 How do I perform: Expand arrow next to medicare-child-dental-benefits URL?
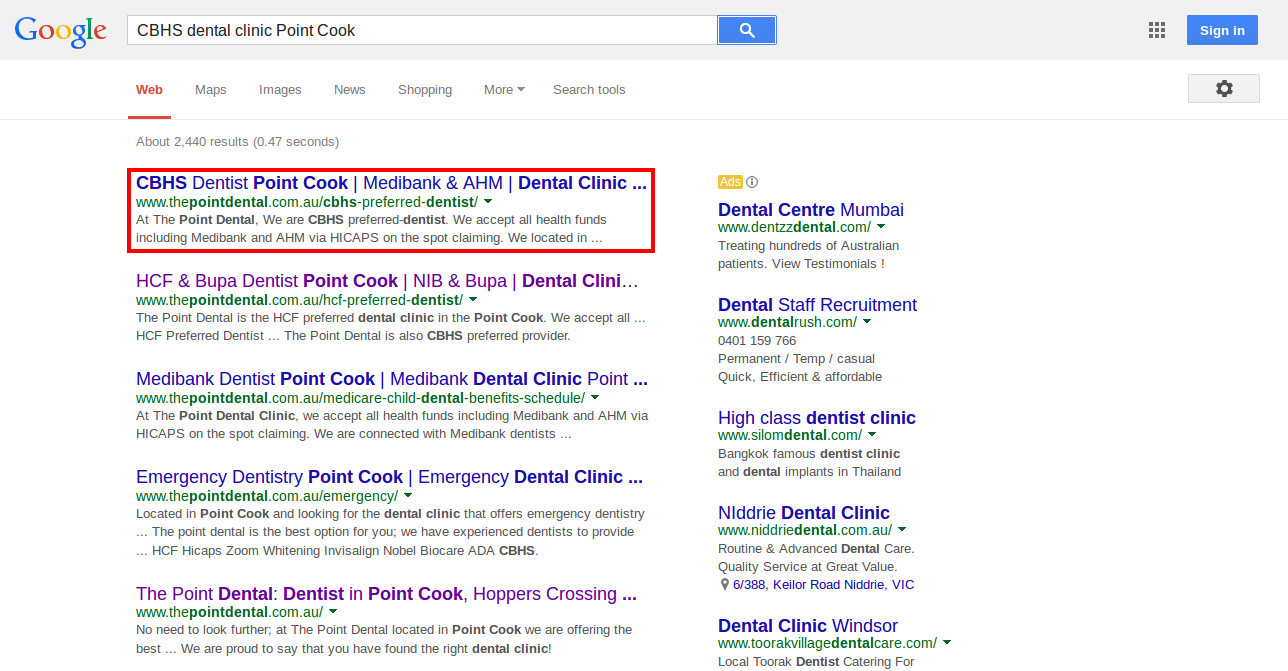point(594,397)
